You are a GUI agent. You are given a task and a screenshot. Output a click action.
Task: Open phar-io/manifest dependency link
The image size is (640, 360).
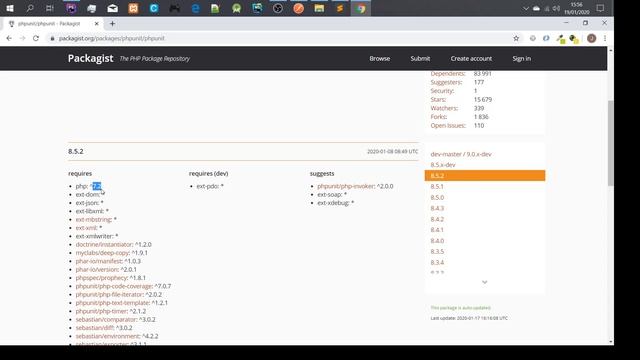tap(99, 261)
